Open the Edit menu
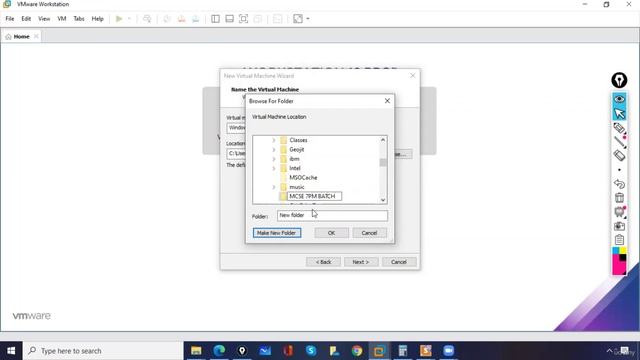640x360 pixels. 26,19
